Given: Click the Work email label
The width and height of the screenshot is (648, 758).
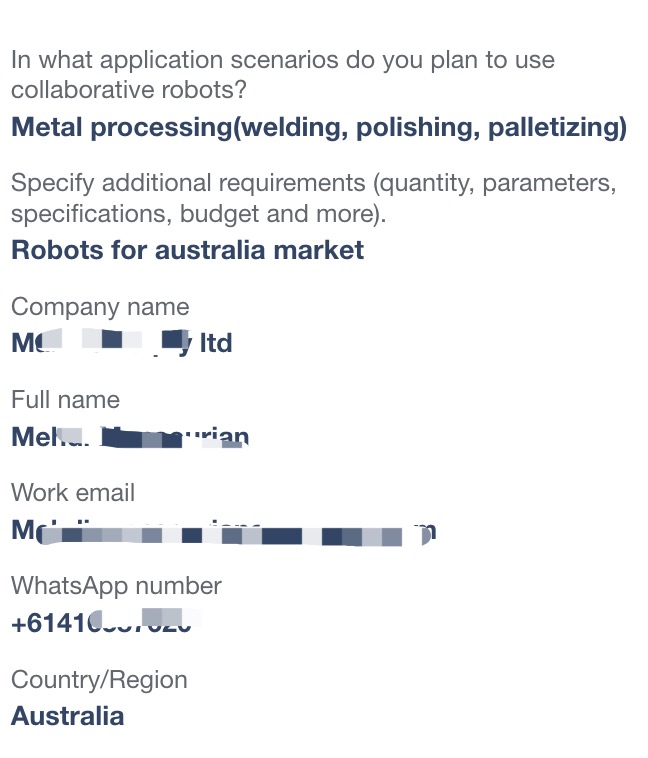Looking at the screenshot, I should (x=73, y=493).
